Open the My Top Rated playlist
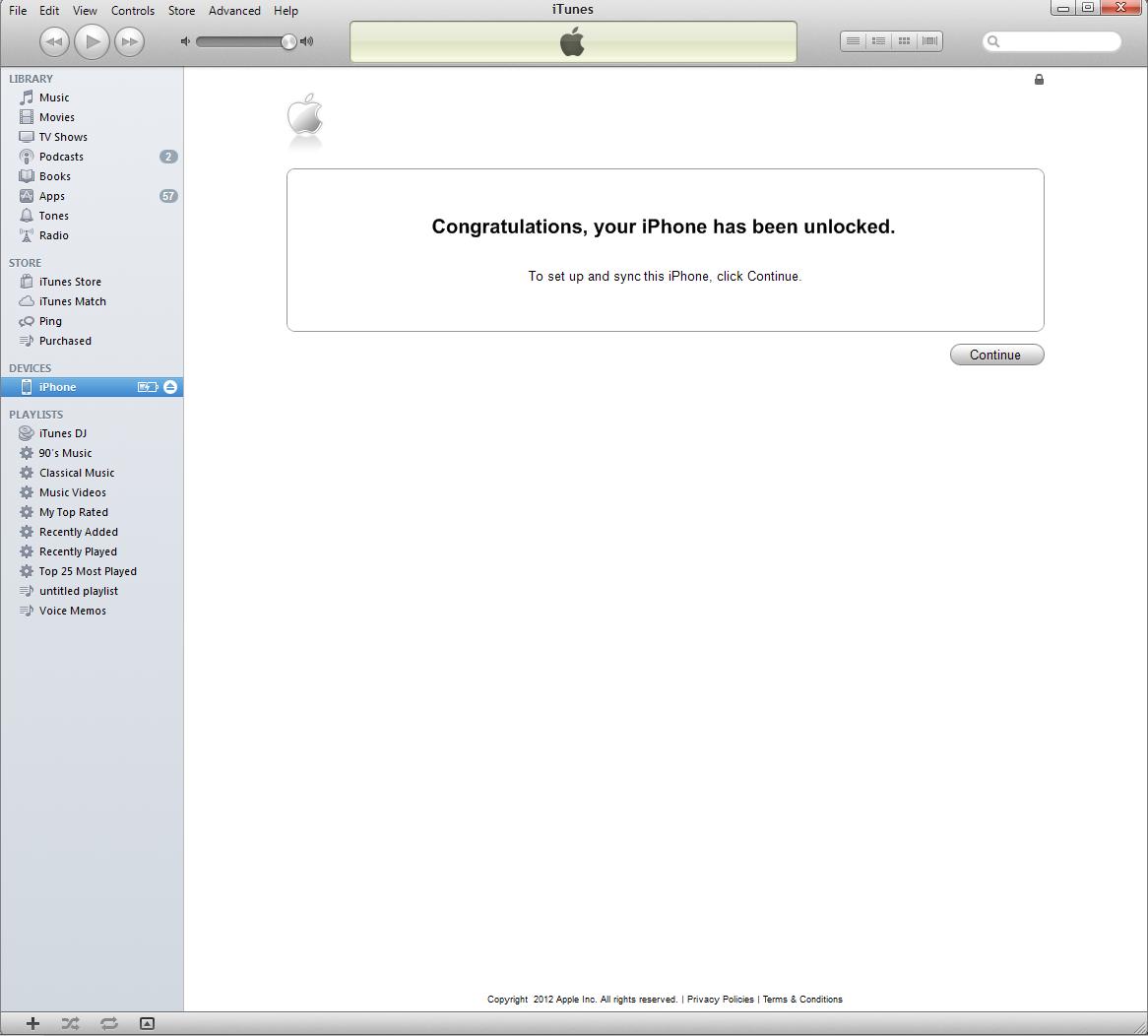This screenshot has width=1148, height=1036. point(92,512)
